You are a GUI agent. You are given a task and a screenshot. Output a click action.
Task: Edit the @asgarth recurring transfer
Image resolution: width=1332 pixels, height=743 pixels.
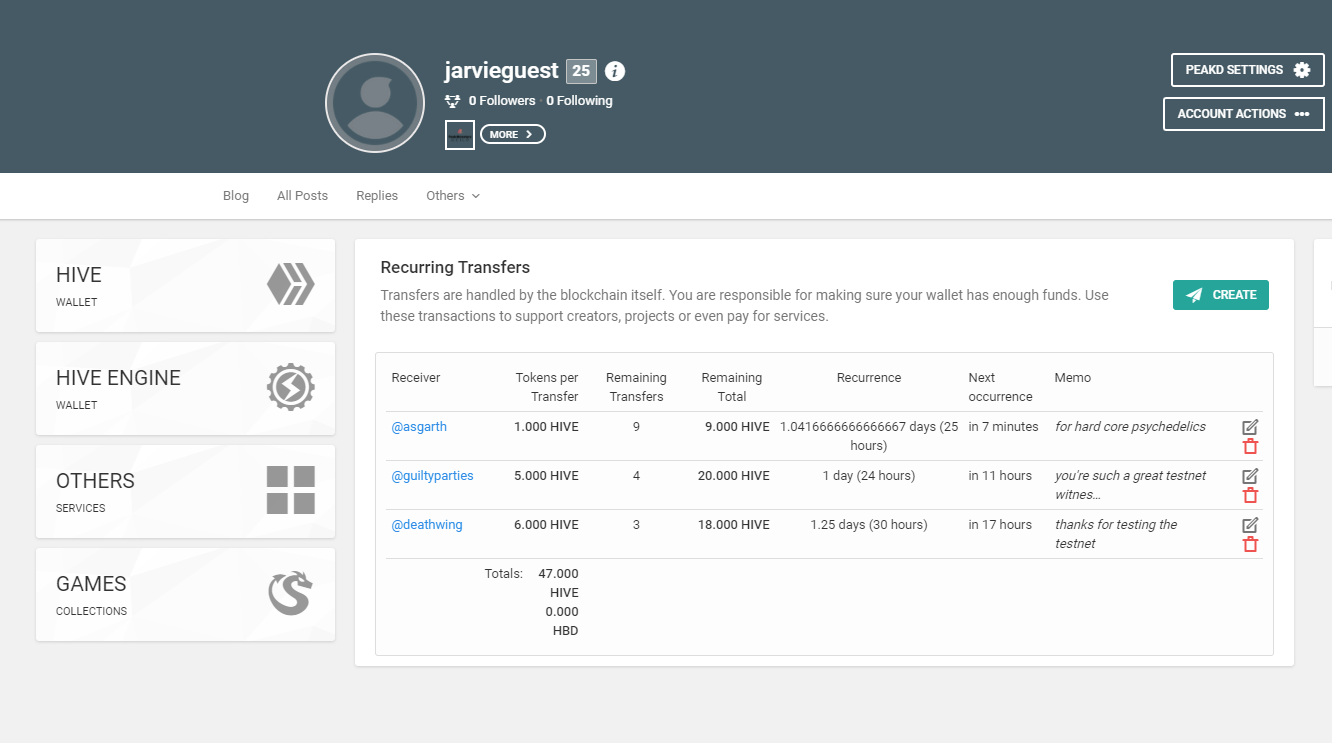coord(1250,427)
